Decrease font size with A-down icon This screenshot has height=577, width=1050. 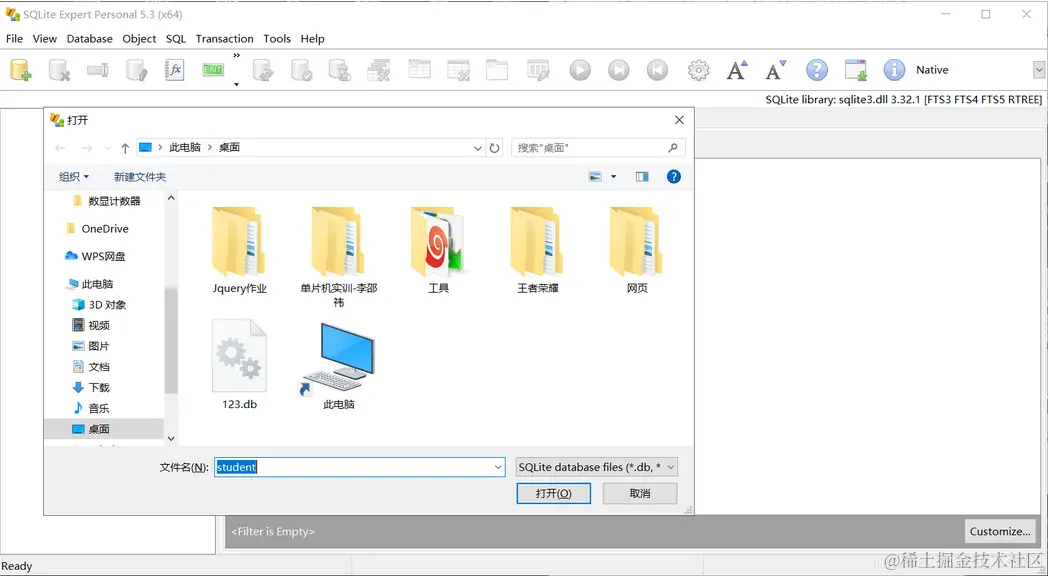click(x=776, y=70)
